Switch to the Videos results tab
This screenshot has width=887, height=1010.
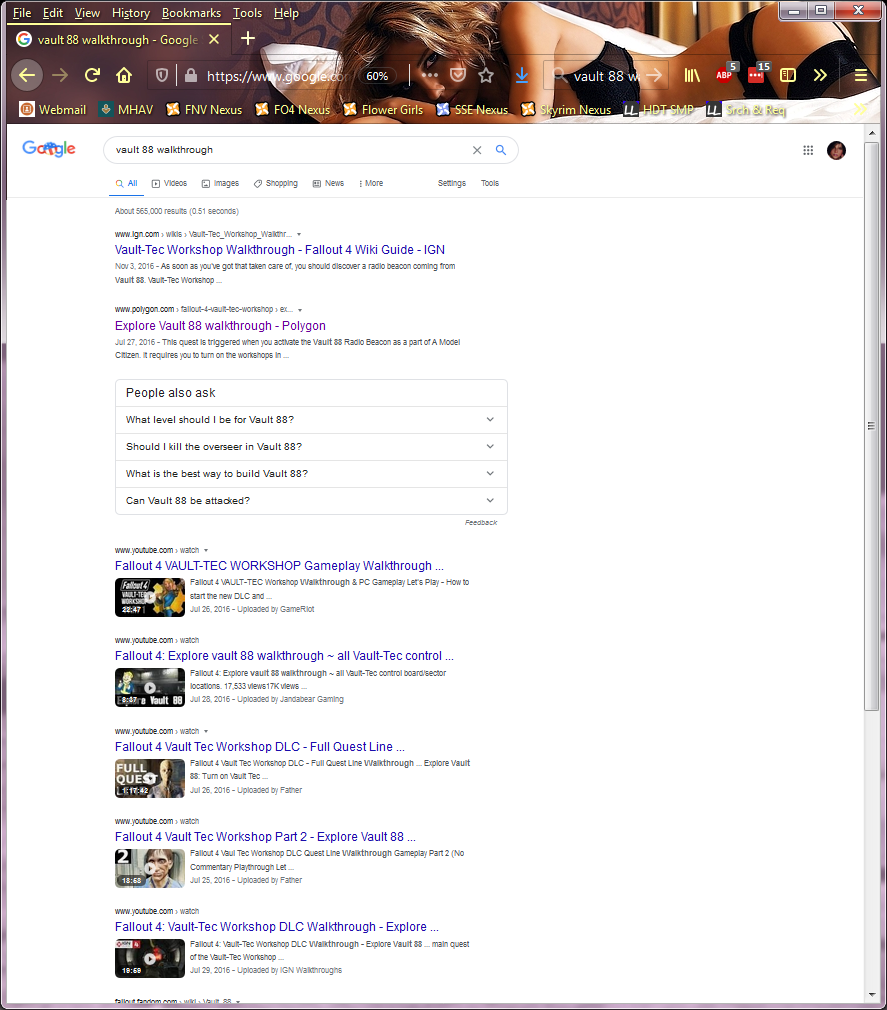(169, 184)
